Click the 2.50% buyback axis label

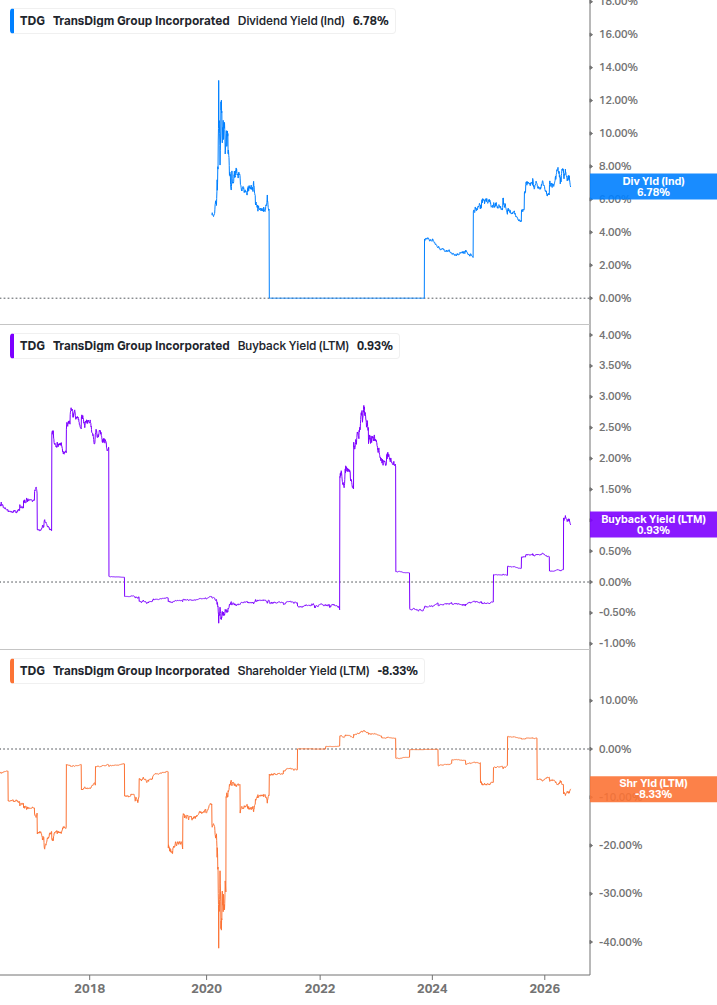point(615,428)
